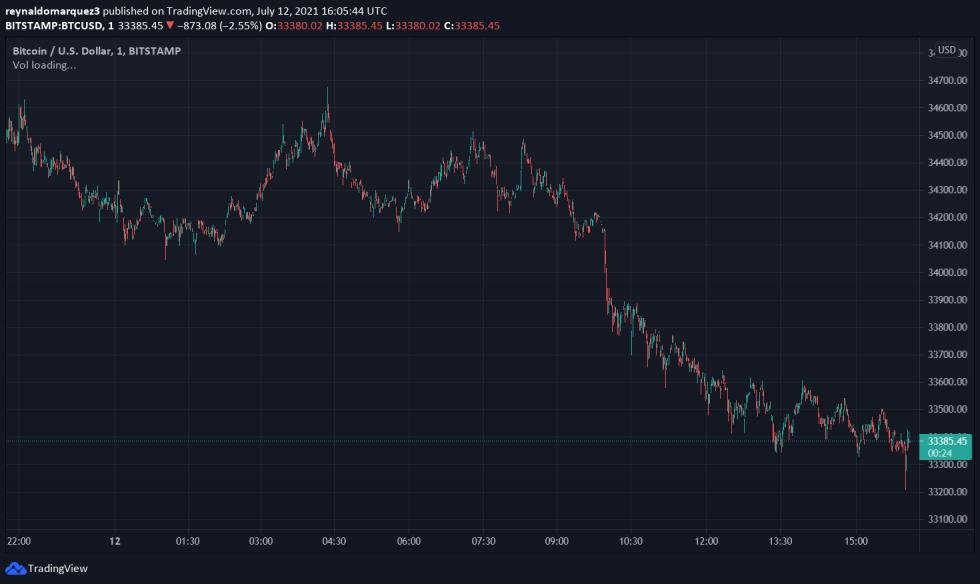Click the current price label 33385.45
This screenshot has height=584, width=980.
point(946,440)
